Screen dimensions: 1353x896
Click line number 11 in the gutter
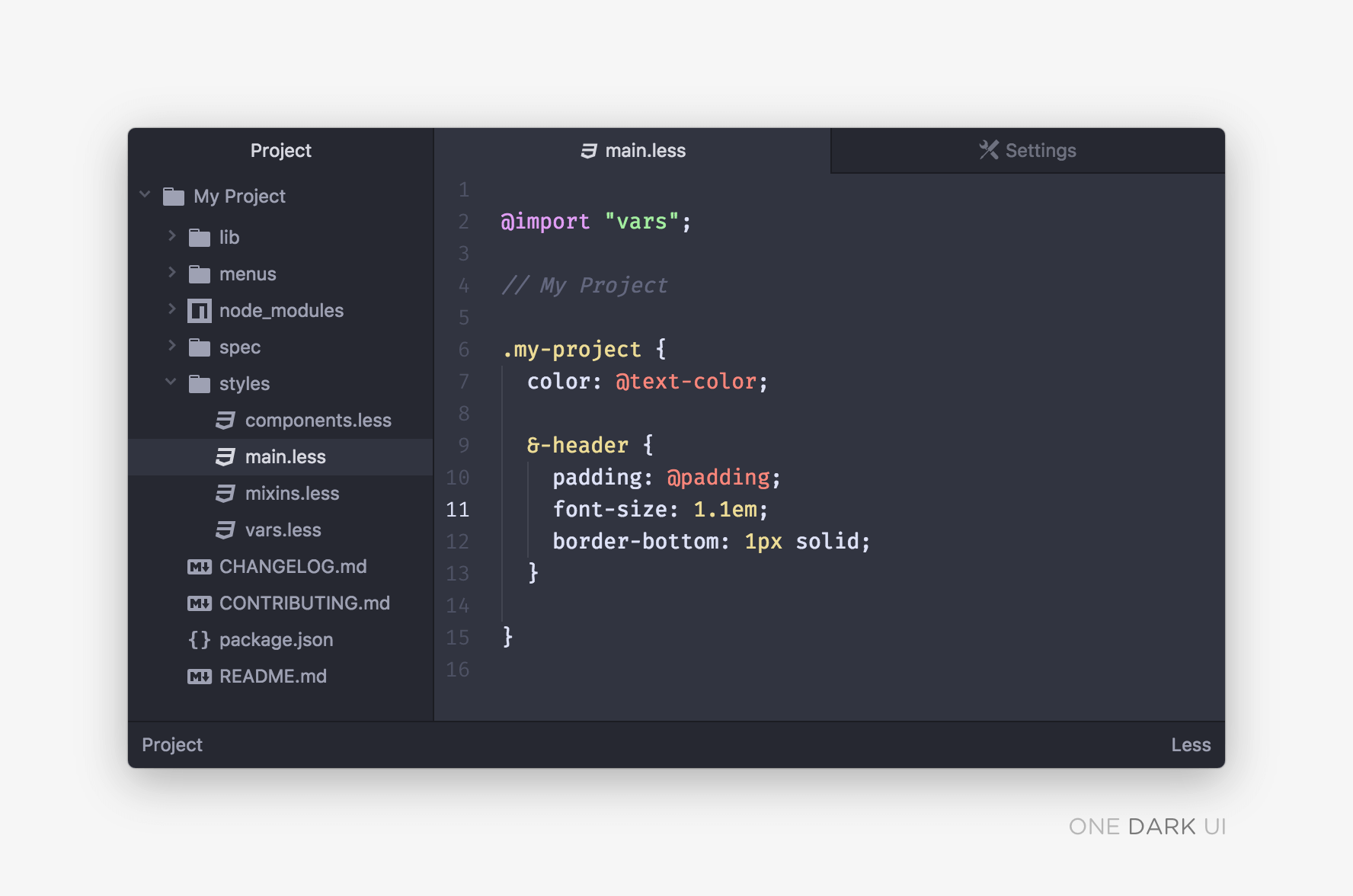pos(458,510)
